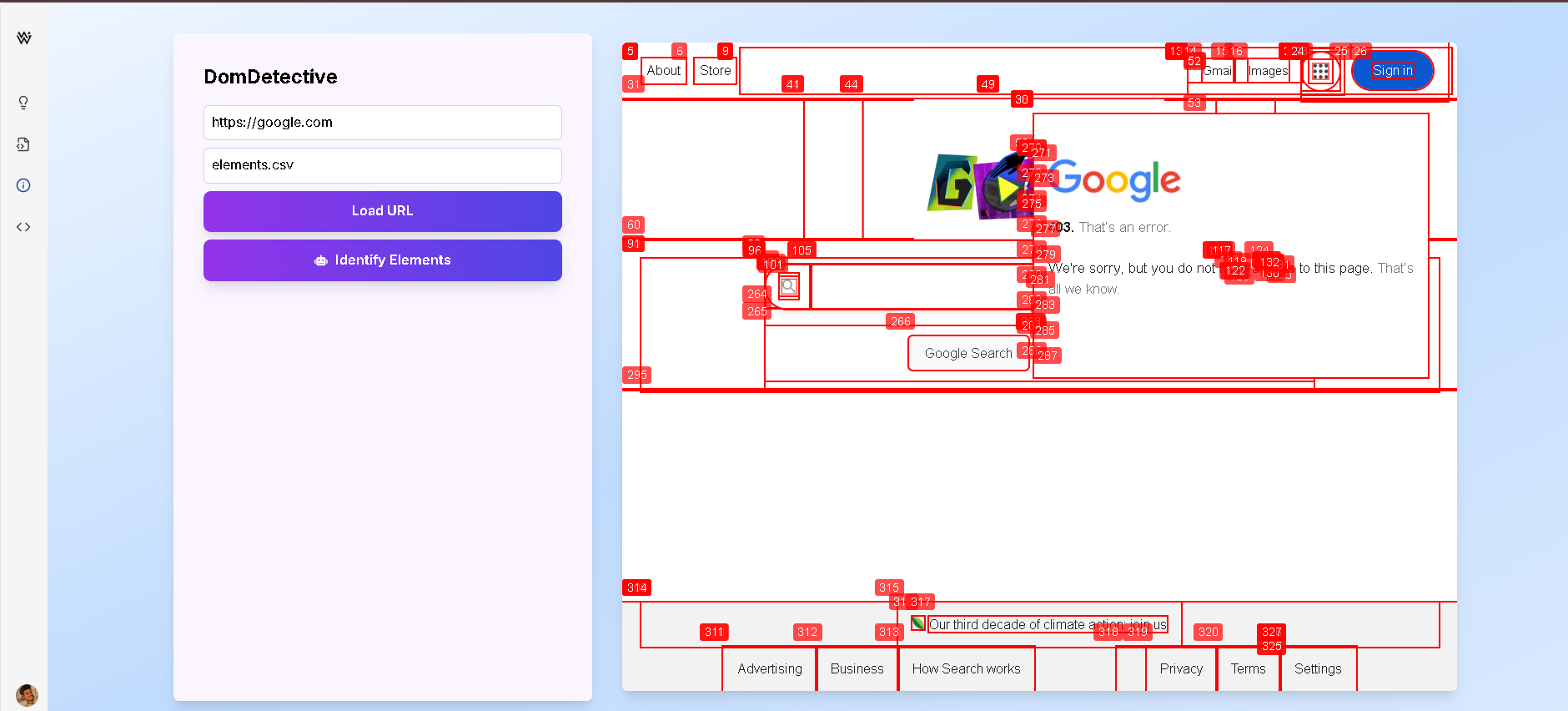Click the elements.csv filename field
The height and width of the screenshot is (711, 1568).
[x=383, y=165]
